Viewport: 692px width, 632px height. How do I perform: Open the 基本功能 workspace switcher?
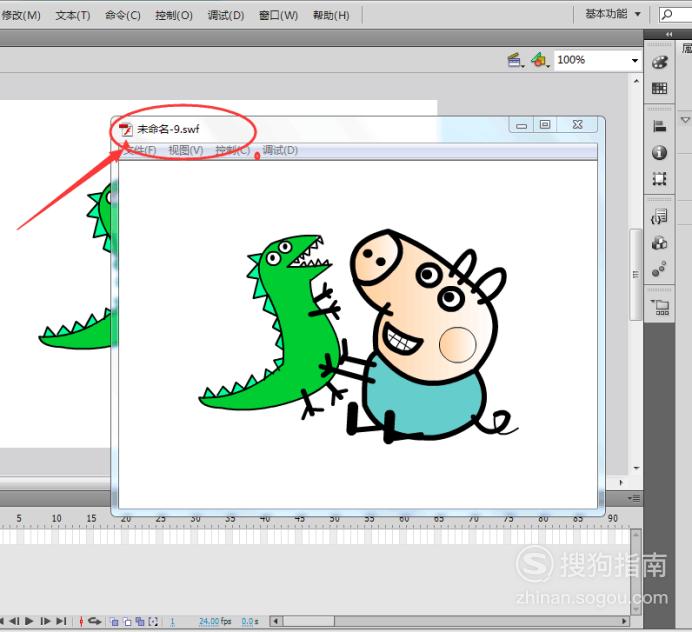tap(612, 14)
